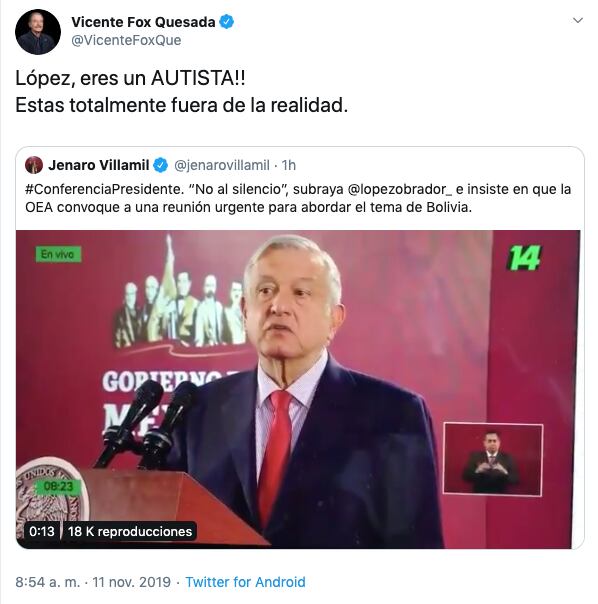Click the channel 14 logo in video
The image size is (598, 604).
point(525,257)
